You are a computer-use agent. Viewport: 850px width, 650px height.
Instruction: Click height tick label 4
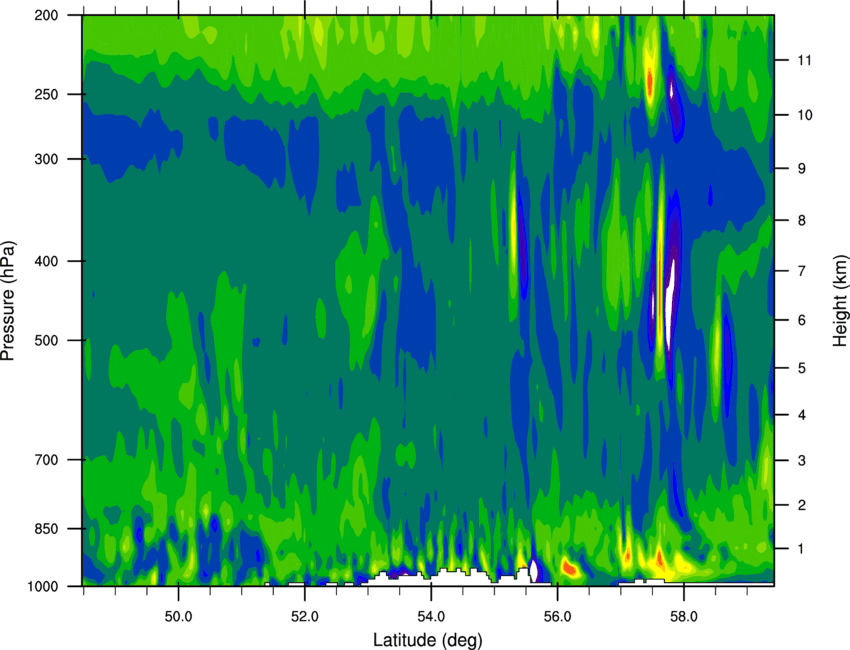point(801,415)
